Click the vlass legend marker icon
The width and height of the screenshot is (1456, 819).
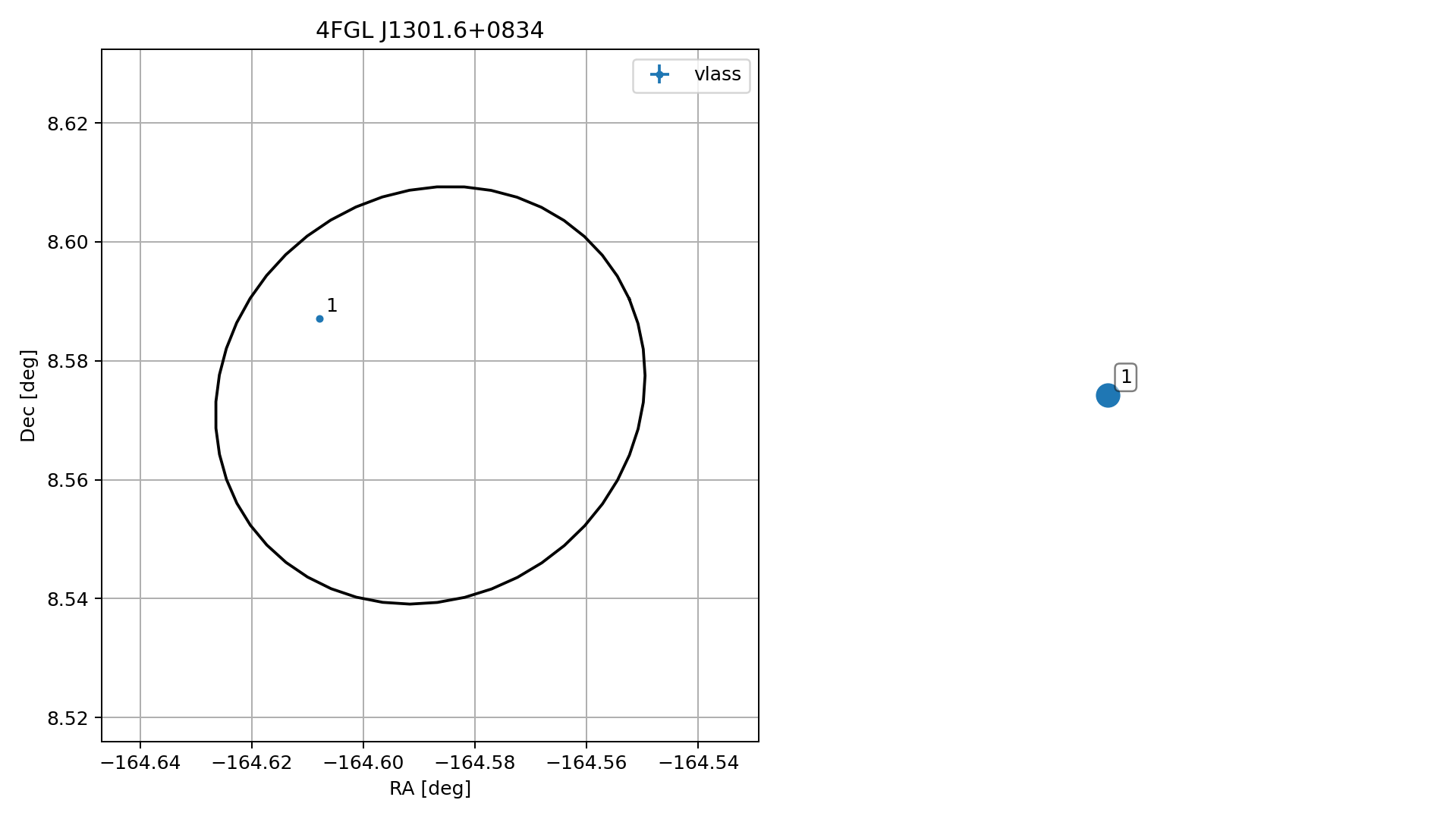(659, 74)
